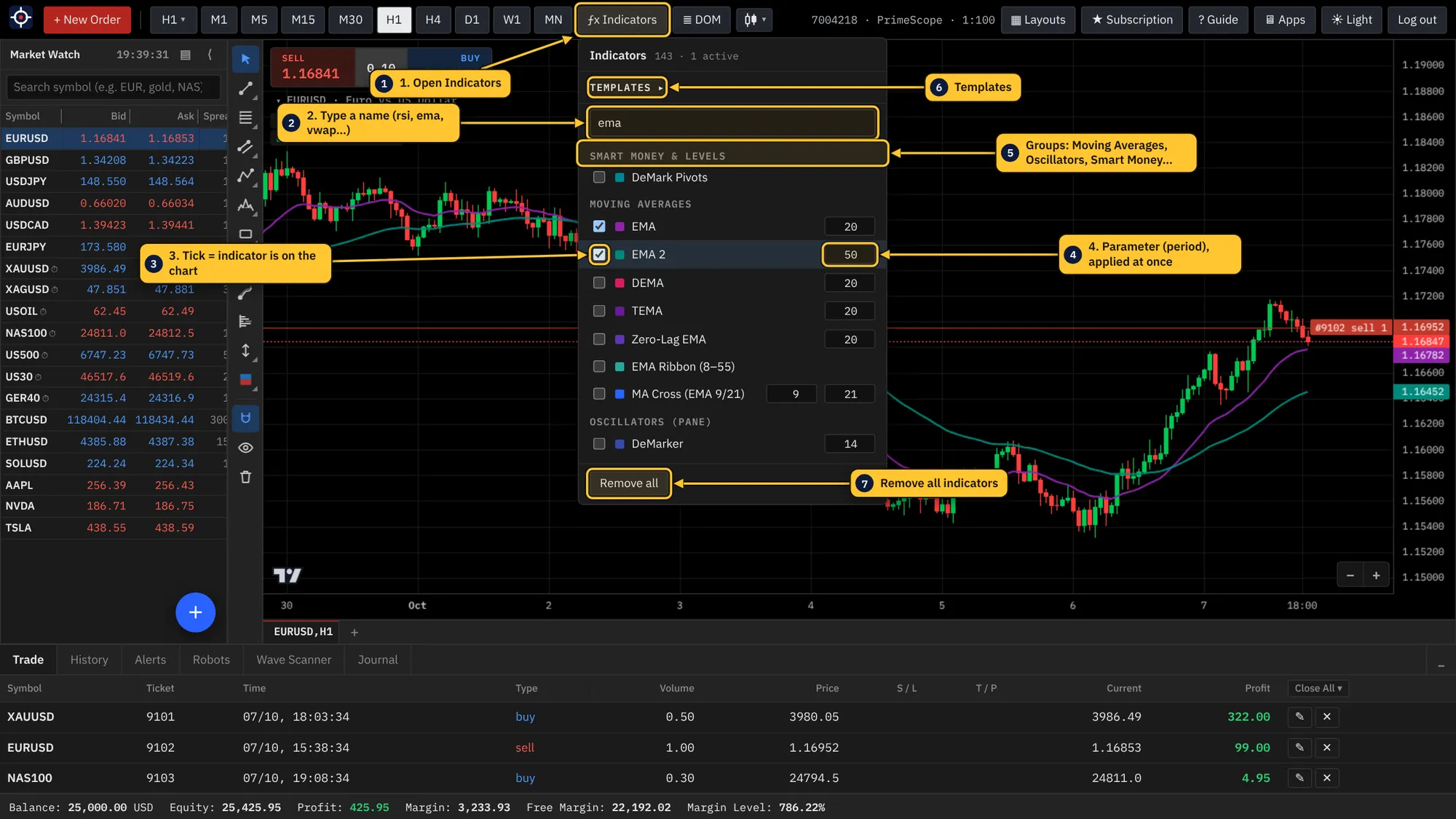
Task: Click the Remove all button
Action: click(x=629, y=483)
